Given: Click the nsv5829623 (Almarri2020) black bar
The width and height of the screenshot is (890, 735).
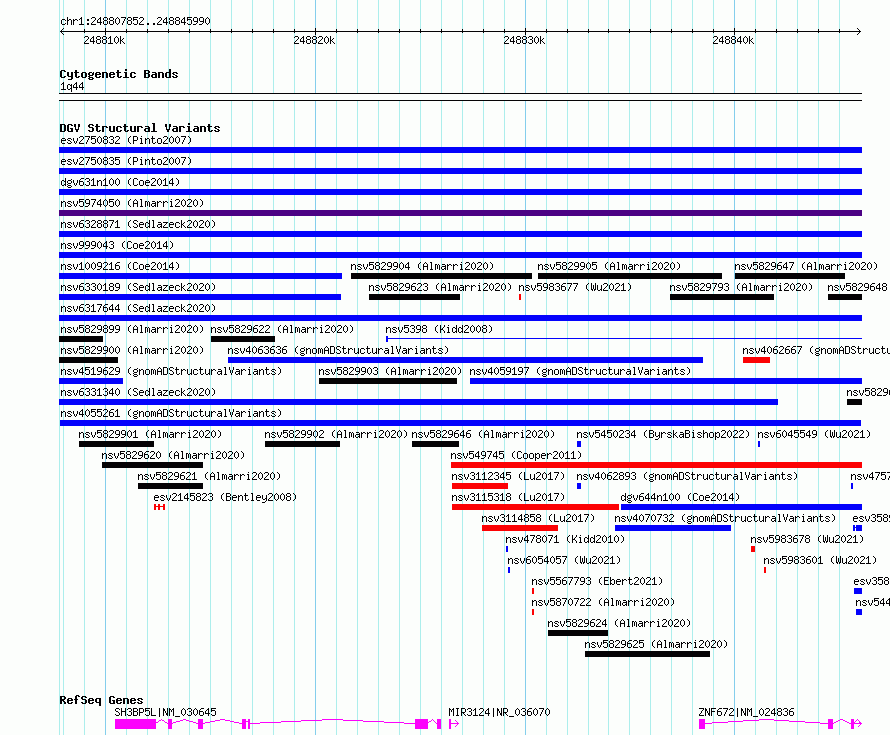Looking at the screenshot, I should (x=414, y=297).
